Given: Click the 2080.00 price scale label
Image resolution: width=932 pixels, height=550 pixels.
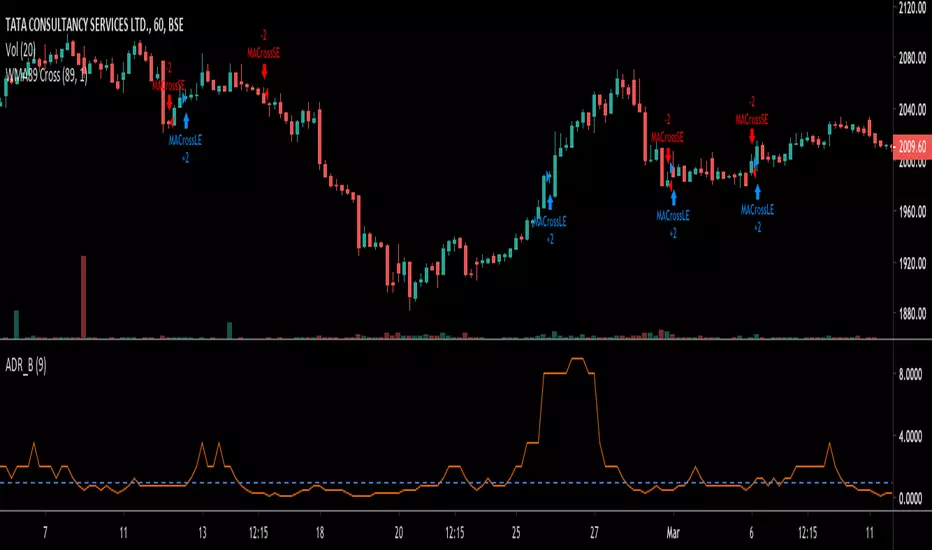Looking at the screenshot, I should pyautogui.click(x=912, y=58).
